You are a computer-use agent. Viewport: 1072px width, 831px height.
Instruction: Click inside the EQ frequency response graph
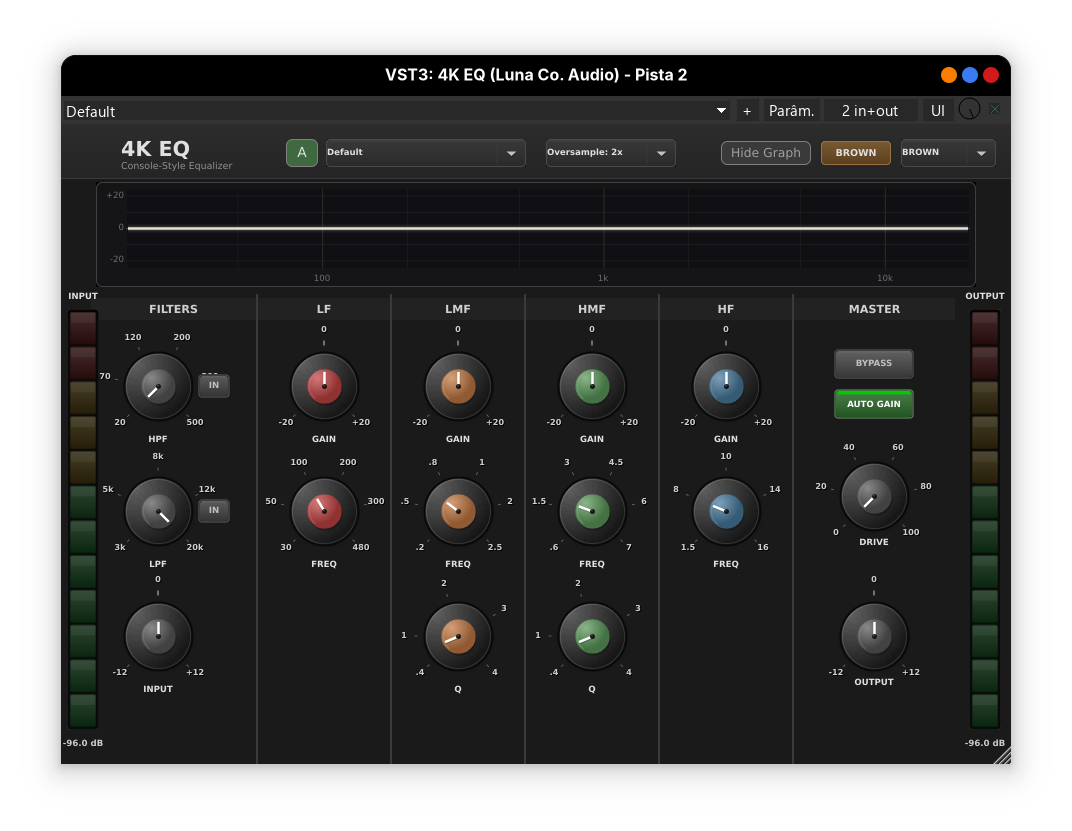coord(536,230)
